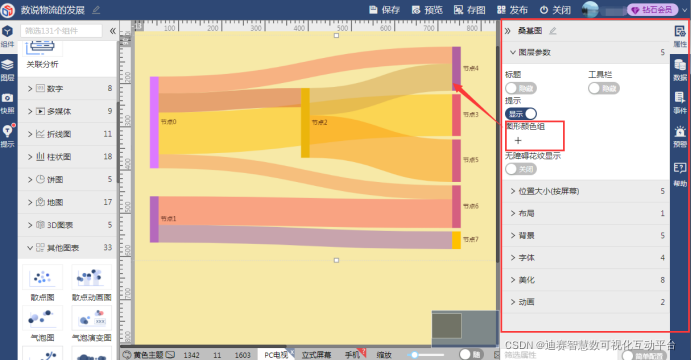691x360 pixels.
Task: Switch to the PC电视 screen tab
Action: [x=276, y=355]
